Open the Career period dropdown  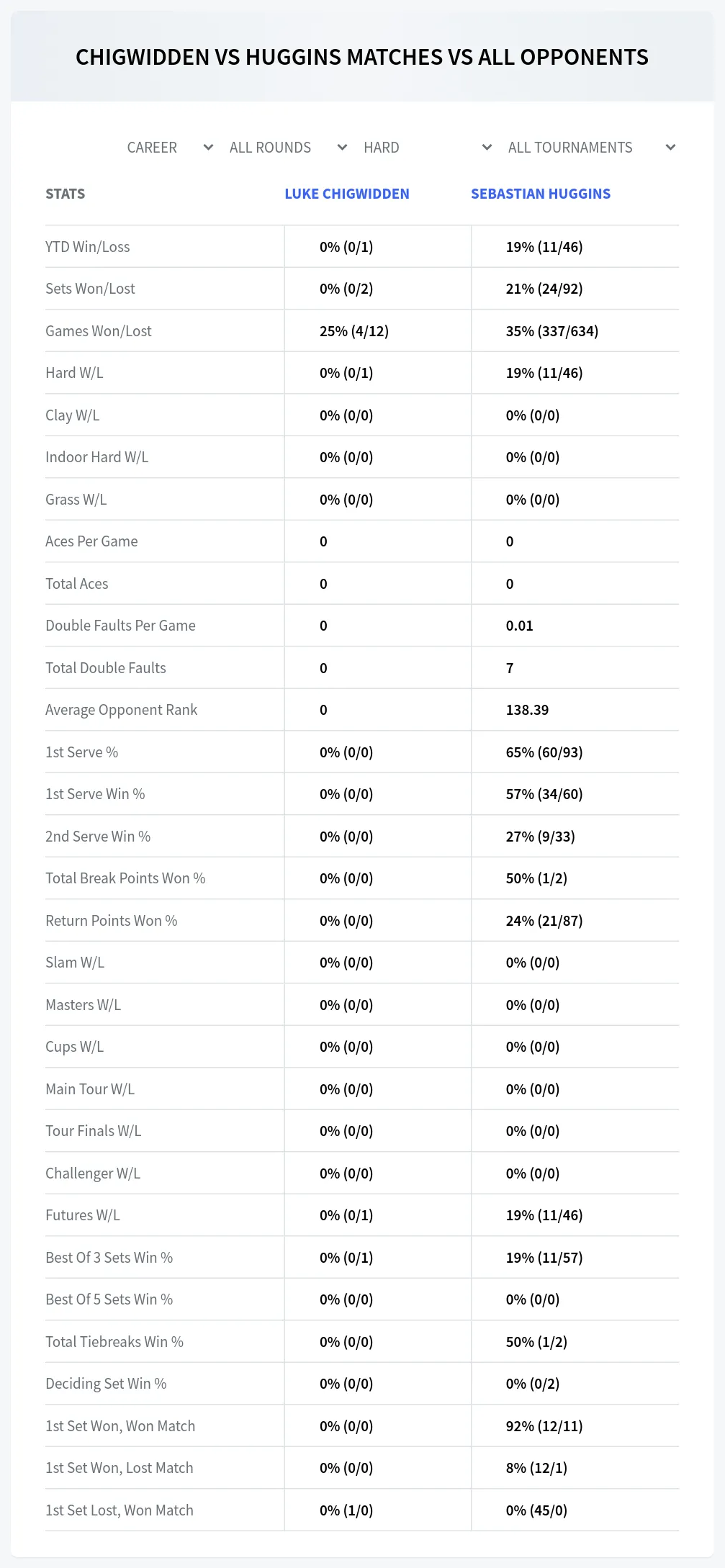[x=168, y=148]
